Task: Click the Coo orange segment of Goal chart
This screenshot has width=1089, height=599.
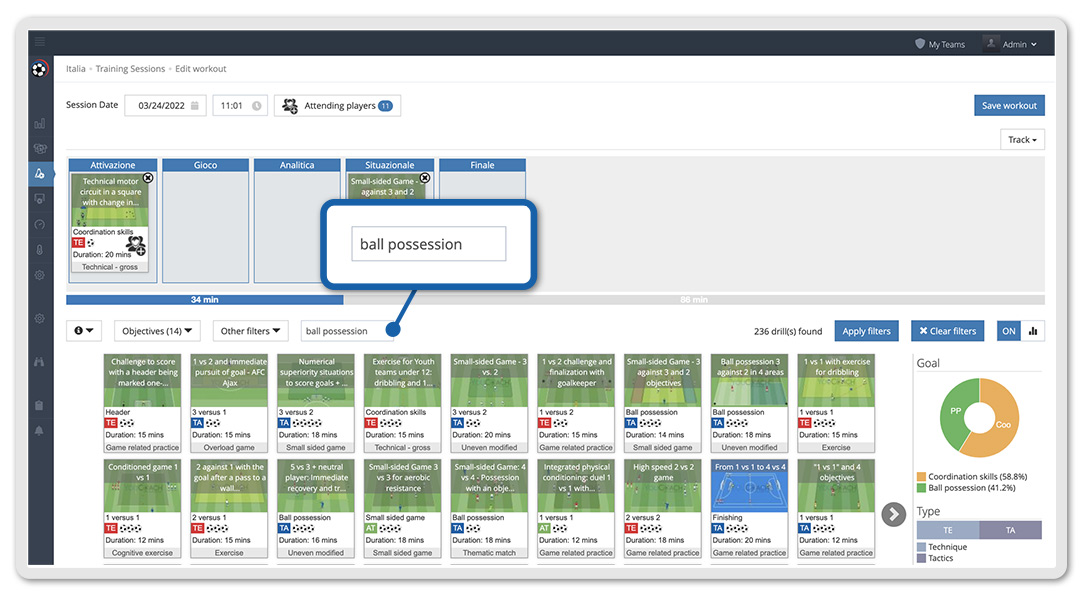Action: (1004, 425)
